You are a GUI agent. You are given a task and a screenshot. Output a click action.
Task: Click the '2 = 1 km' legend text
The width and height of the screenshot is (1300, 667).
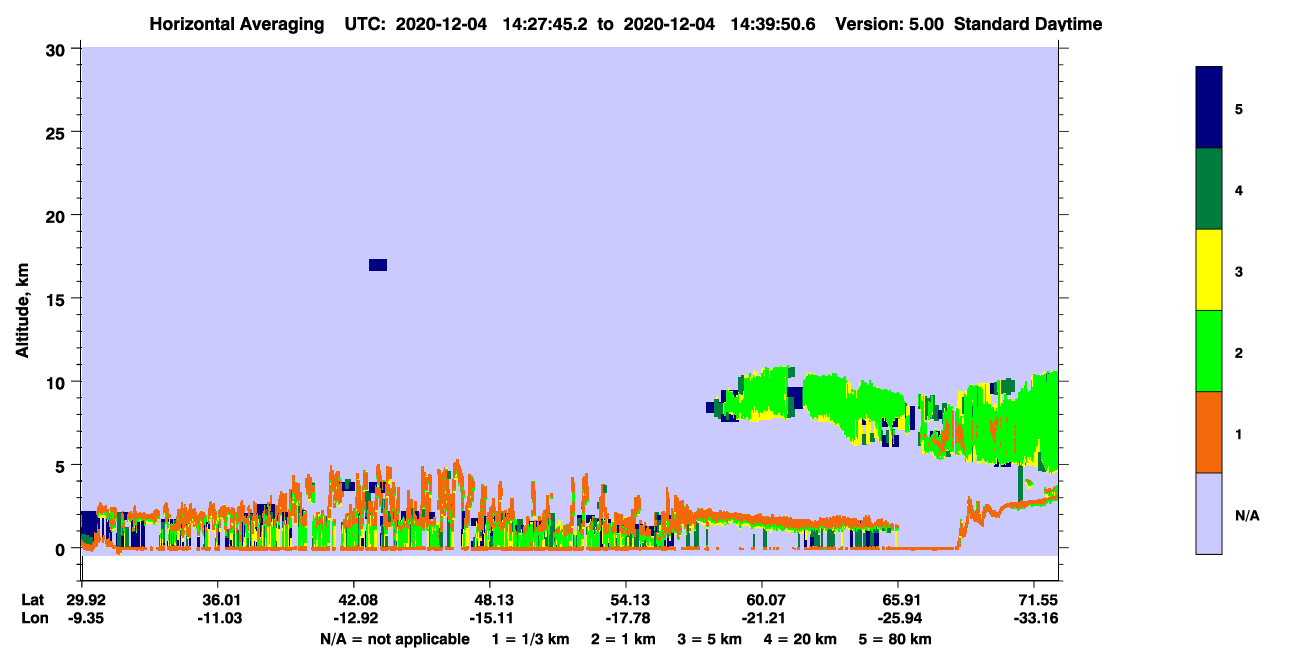(x=623, y=639)
